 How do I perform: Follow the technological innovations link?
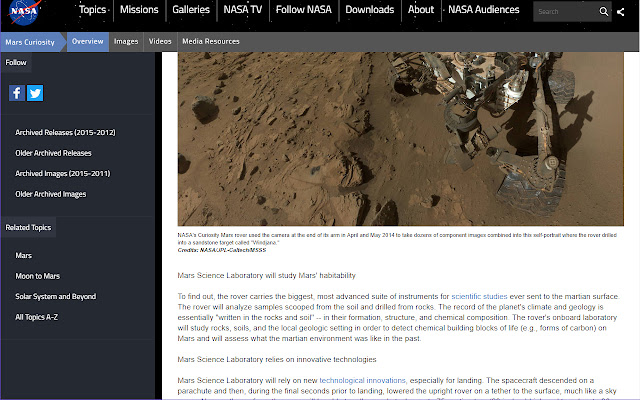[362, 380]
